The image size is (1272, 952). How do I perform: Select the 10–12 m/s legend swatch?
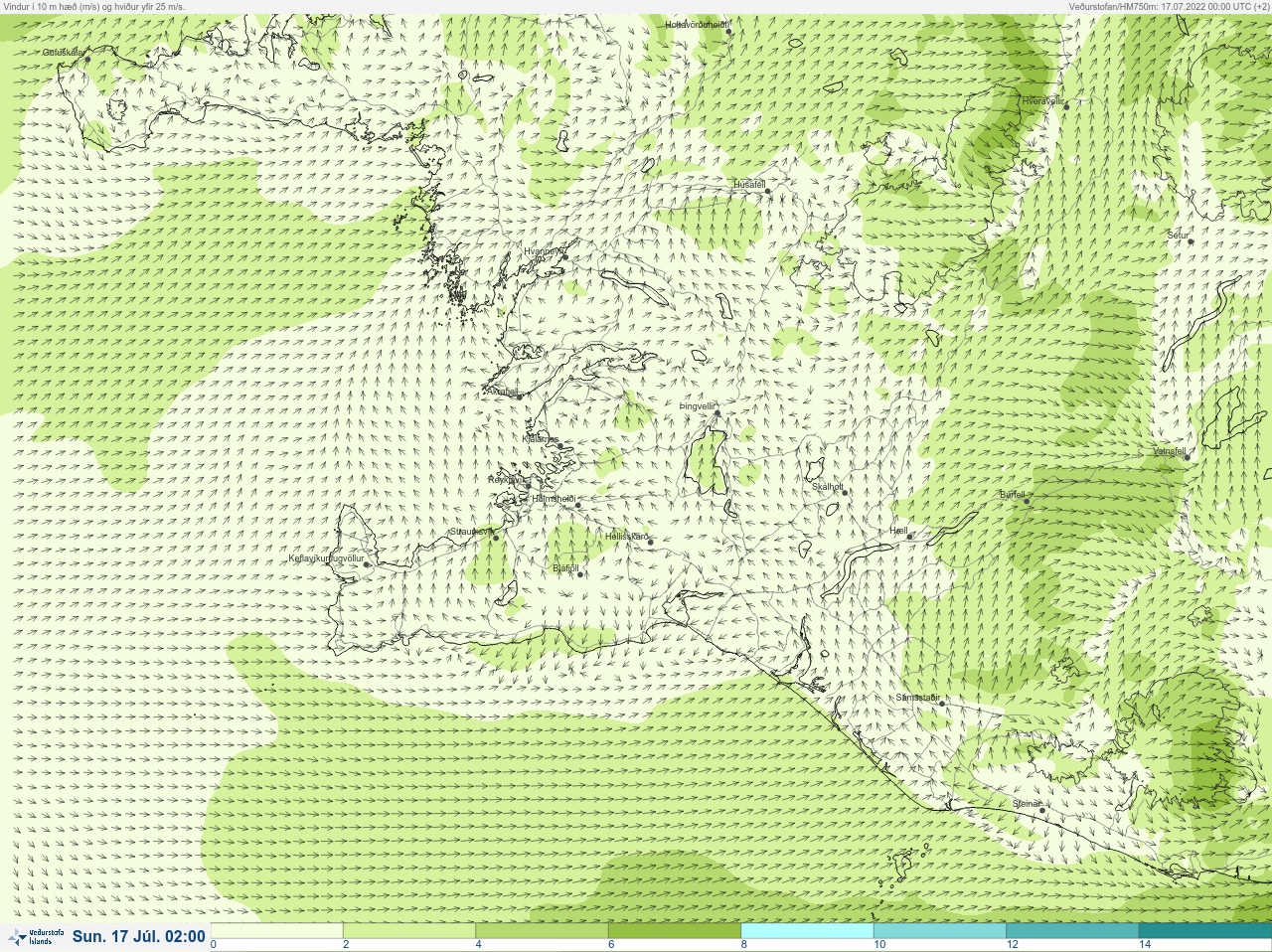(x=939, y=931)
